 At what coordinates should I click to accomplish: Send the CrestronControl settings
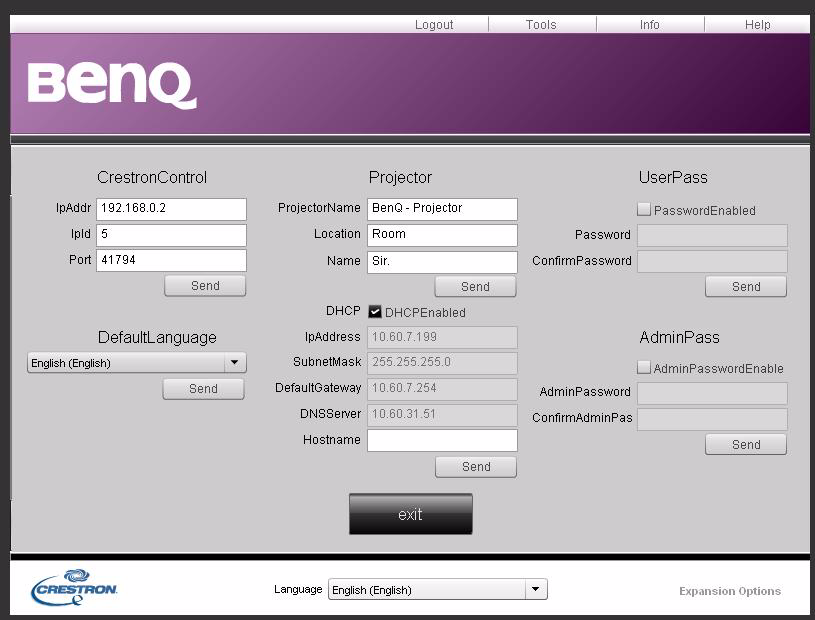coord(205,286)
